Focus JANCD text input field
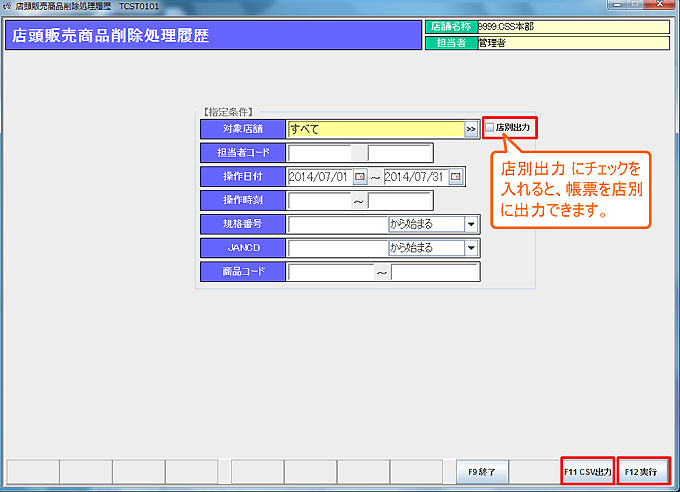This screenshot has height=492, width=680. (338, 248)
